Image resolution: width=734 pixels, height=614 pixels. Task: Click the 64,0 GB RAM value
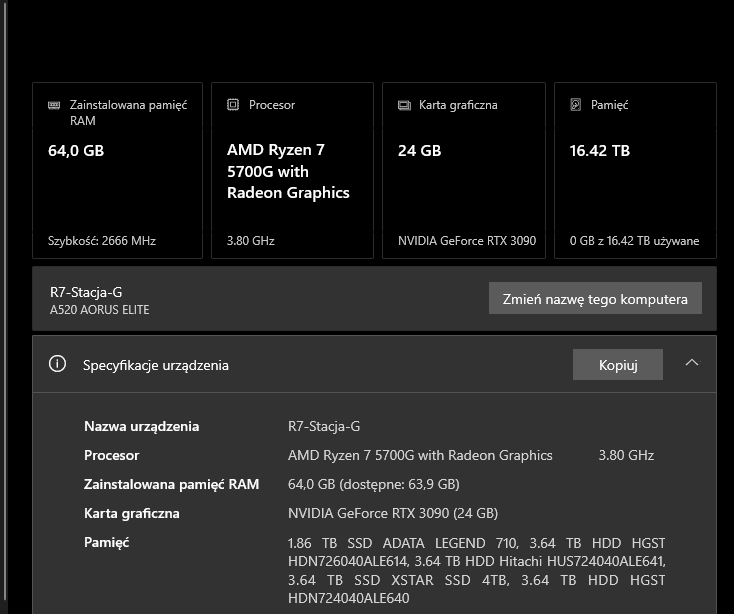point(76,151)
